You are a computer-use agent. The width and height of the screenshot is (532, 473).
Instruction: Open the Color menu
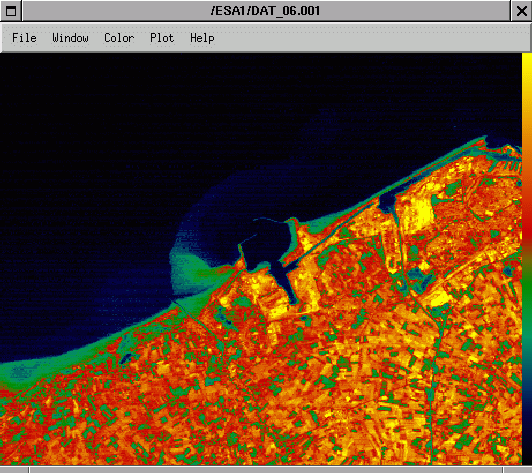(119, 38)
